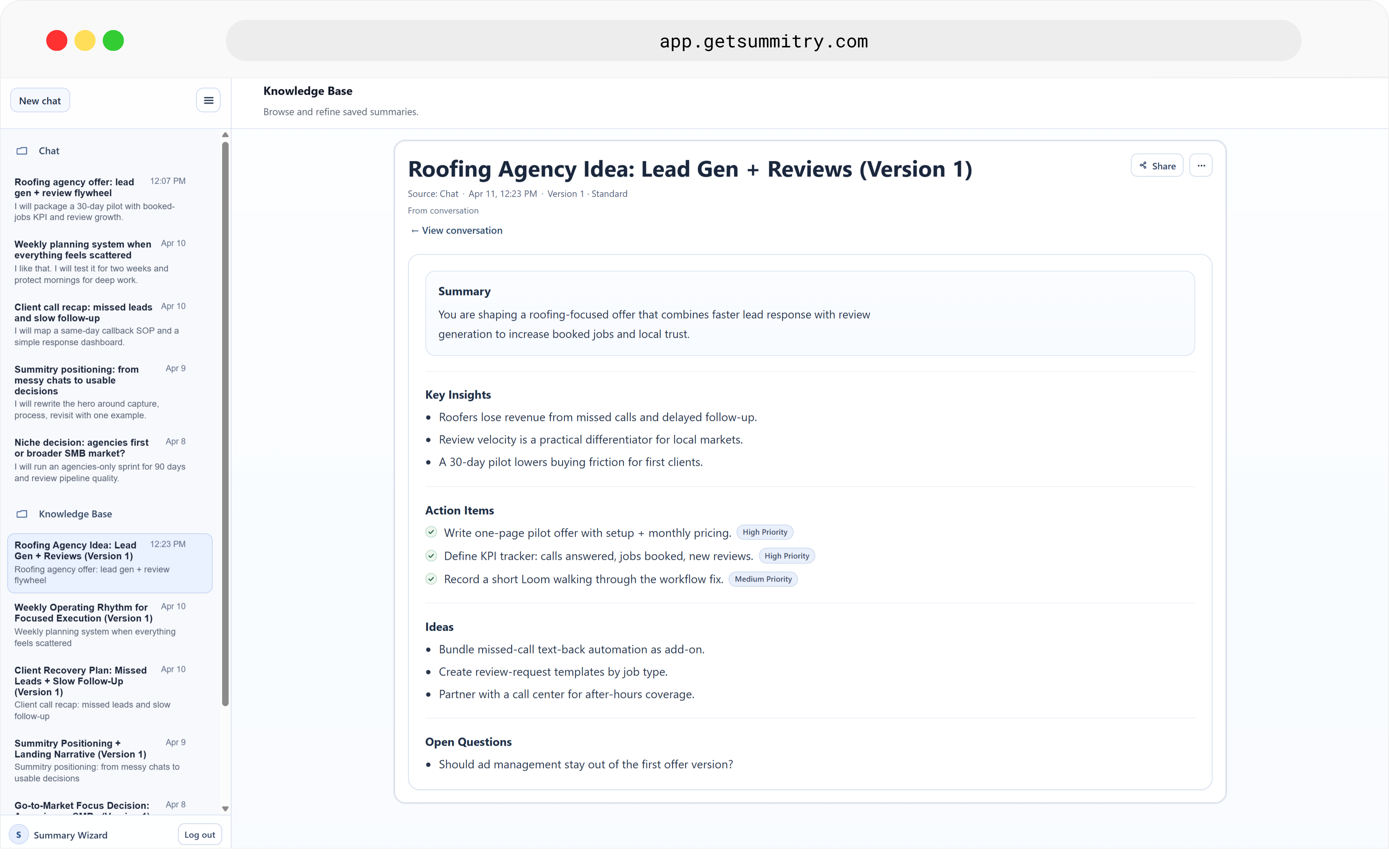Toggle the checkmark on the pilot offer action item
Screen dimensions: 1389x868
pyautogui.click(x=431, y=532)
